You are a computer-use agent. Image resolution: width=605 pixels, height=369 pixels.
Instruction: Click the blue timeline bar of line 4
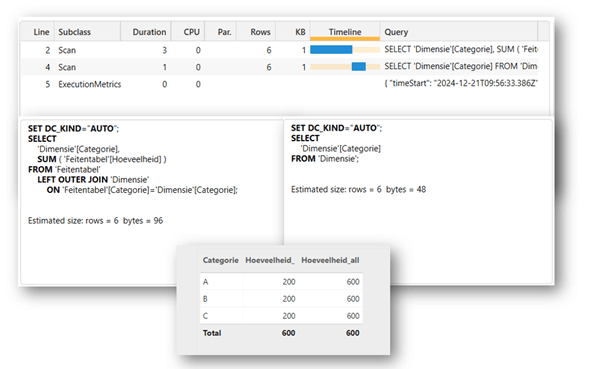[x=358, y=66]
